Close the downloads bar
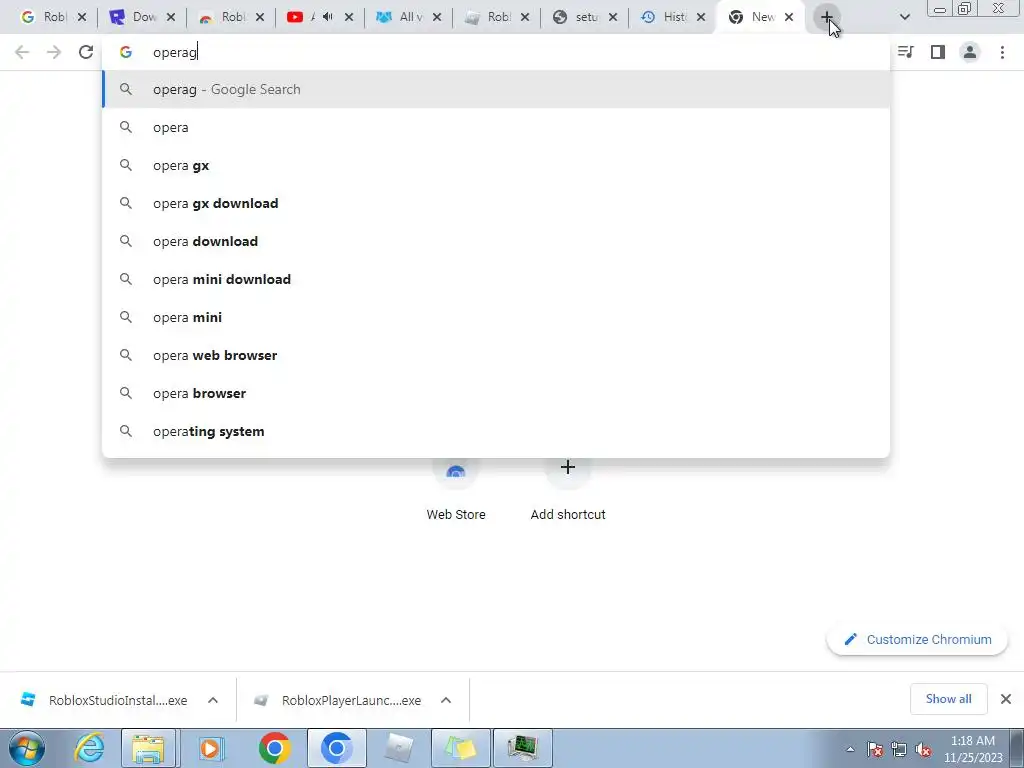1024x768 pixels. tap(1006, 699)
